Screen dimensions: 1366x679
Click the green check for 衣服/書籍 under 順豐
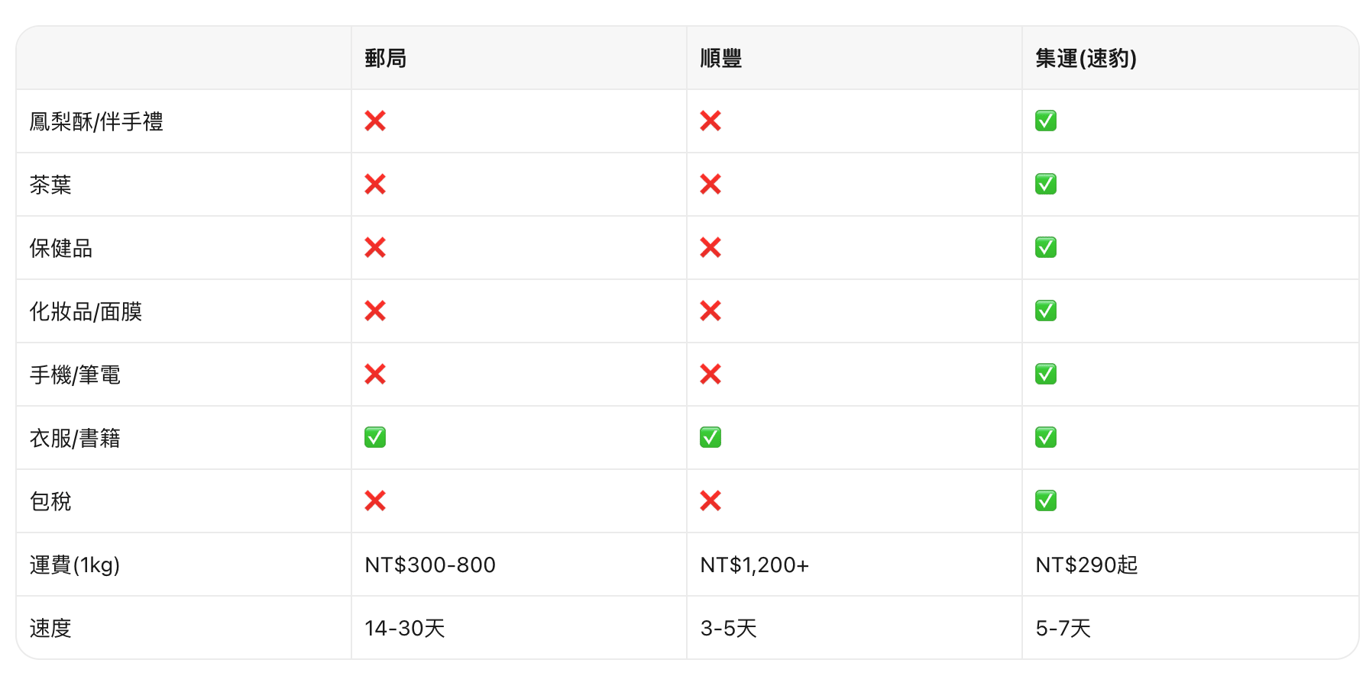[710, 437]
